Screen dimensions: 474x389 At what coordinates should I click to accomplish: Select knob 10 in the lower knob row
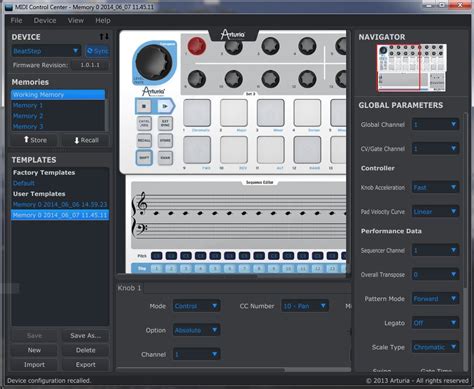(x=234, y=79)
